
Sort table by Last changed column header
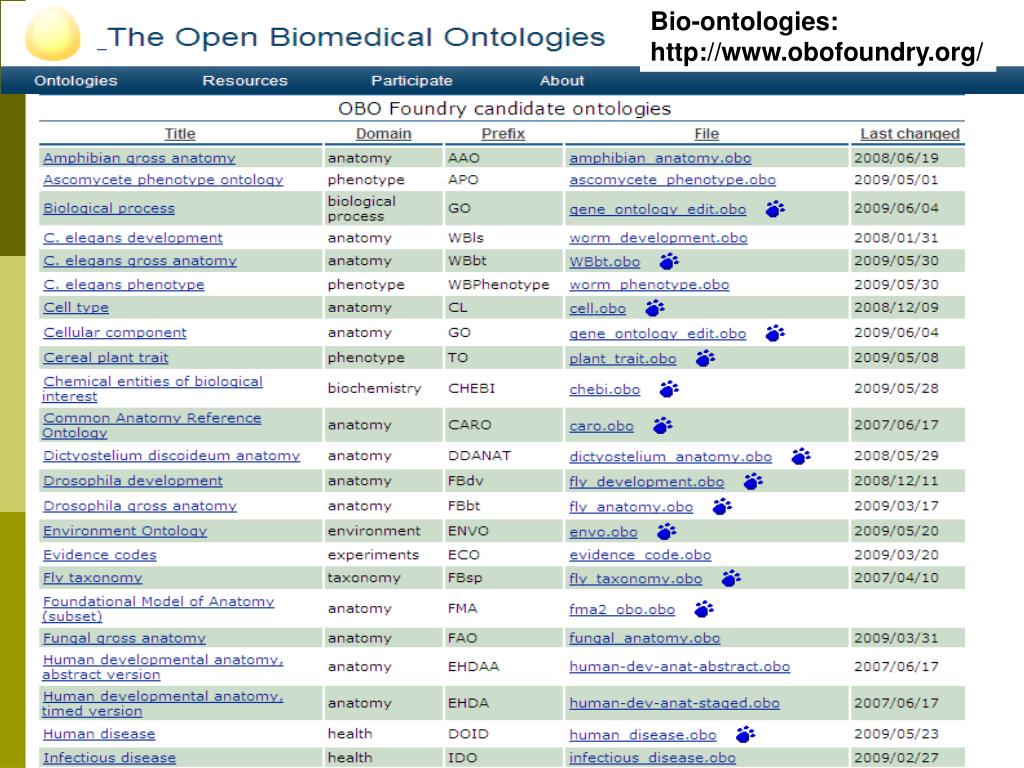pyautogui.click(x=910, y=134)
